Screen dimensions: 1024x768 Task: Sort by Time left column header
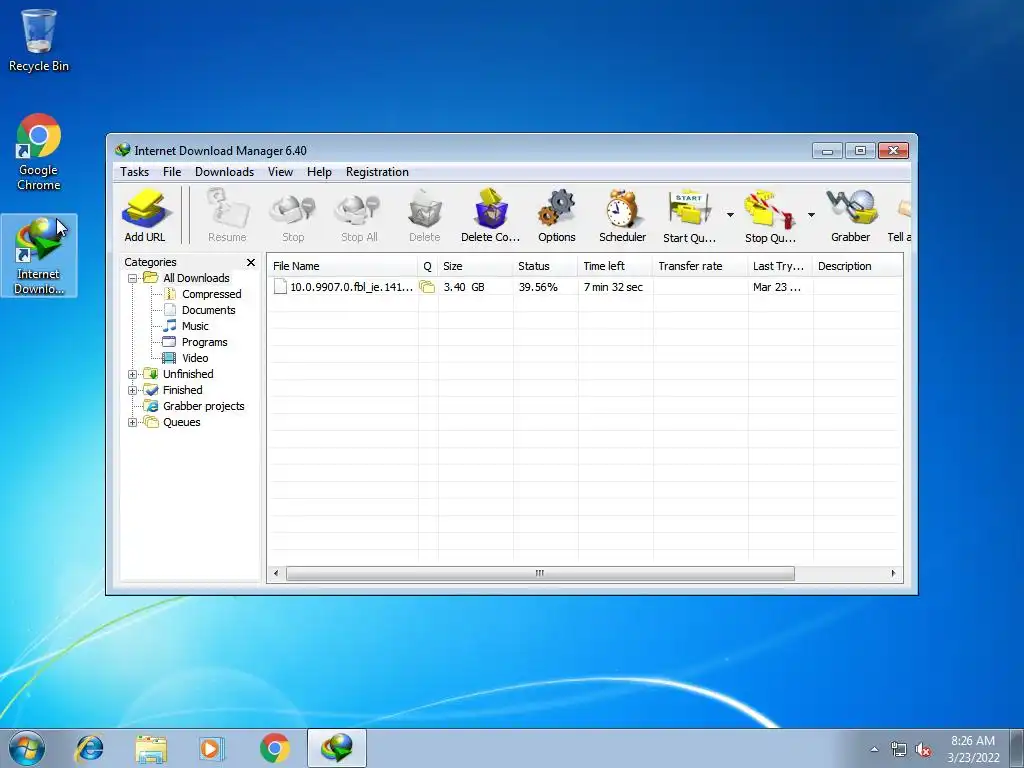(615, 266)
